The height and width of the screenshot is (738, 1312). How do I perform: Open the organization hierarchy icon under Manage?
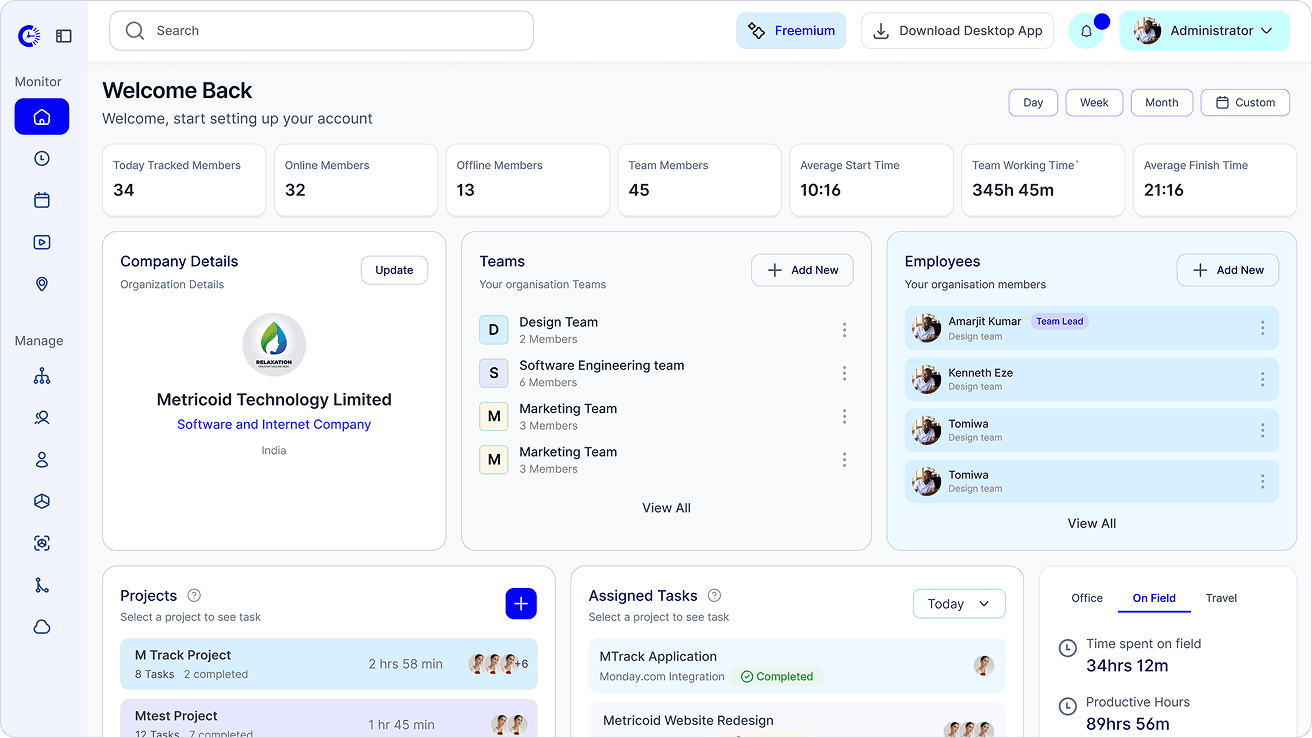point(42,376)
